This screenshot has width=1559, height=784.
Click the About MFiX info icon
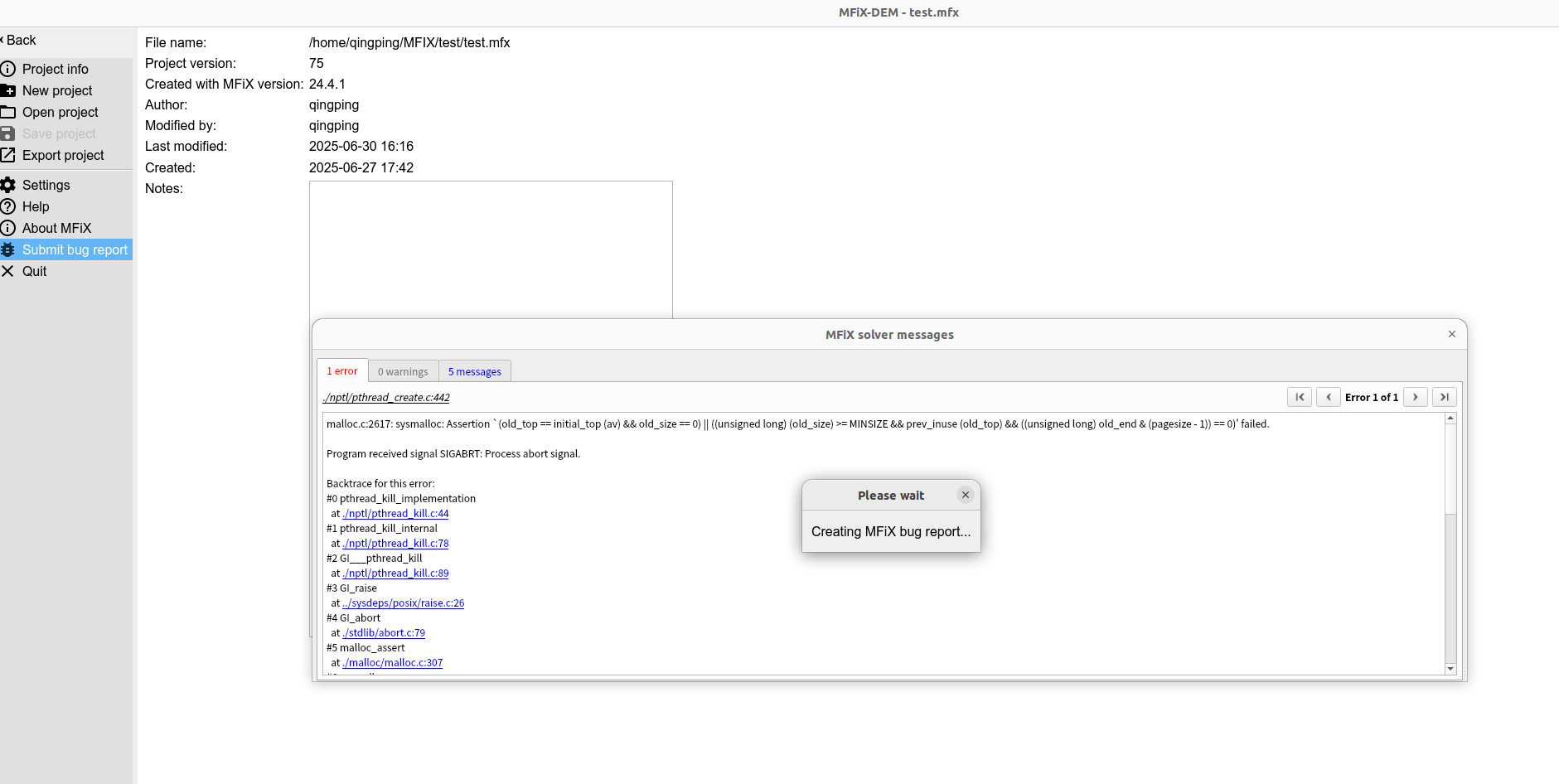tap(8, 228)
